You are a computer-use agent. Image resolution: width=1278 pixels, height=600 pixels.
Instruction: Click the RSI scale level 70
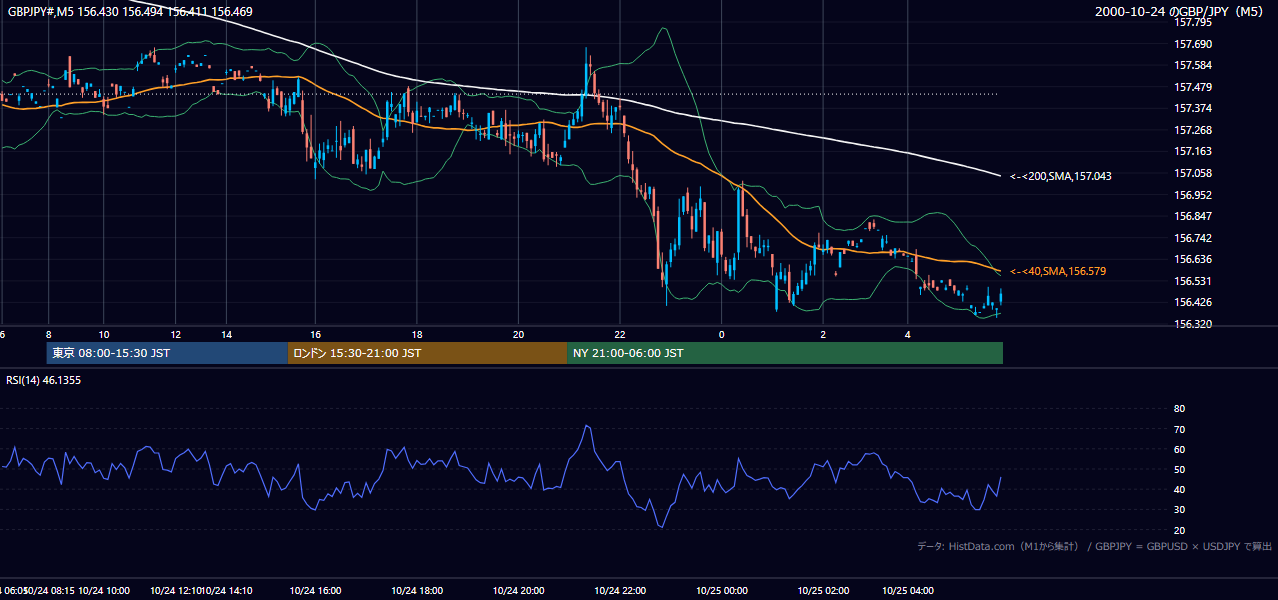tap(1179, 429)
